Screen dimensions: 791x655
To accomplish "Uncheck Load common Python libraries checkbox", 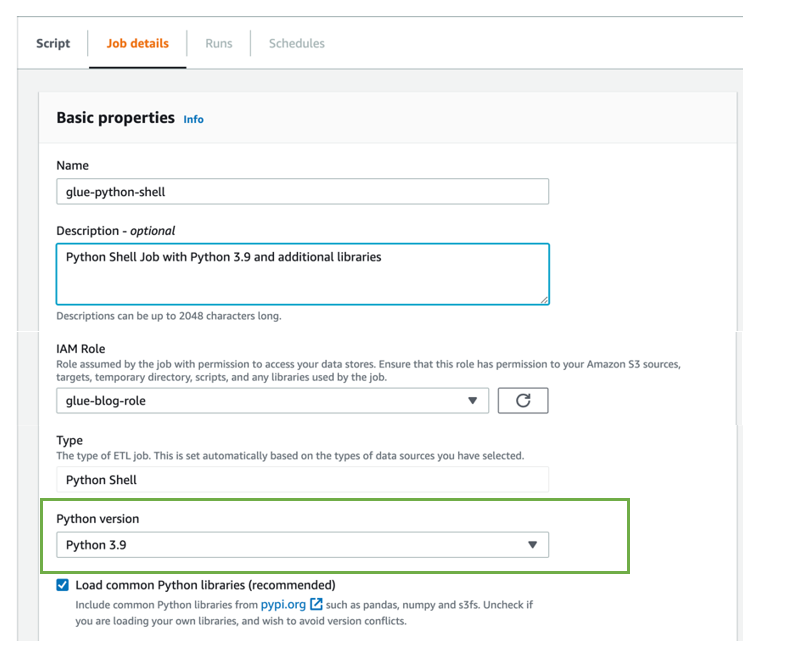I will click(x=63, y=585).
